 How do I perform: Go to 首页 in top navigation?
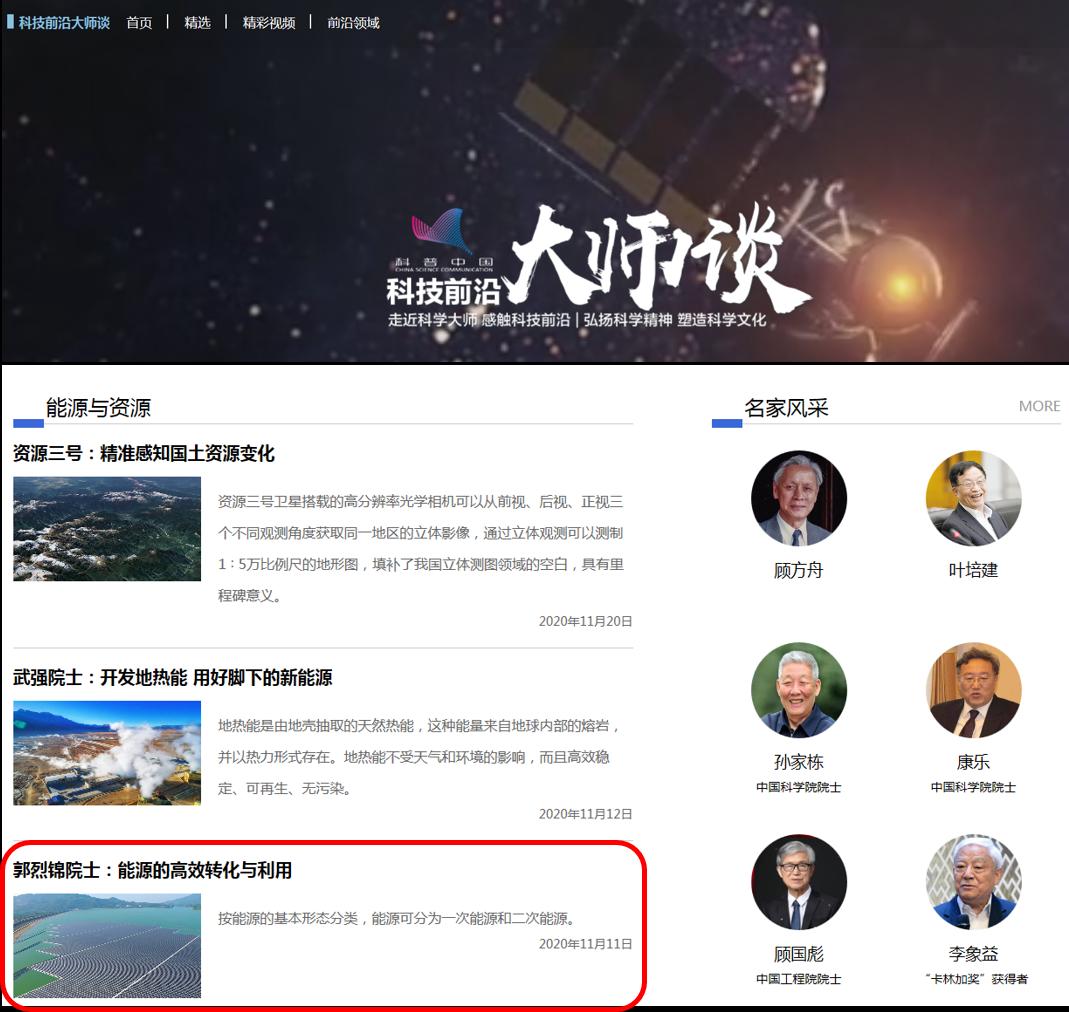(x=139, y=22)
